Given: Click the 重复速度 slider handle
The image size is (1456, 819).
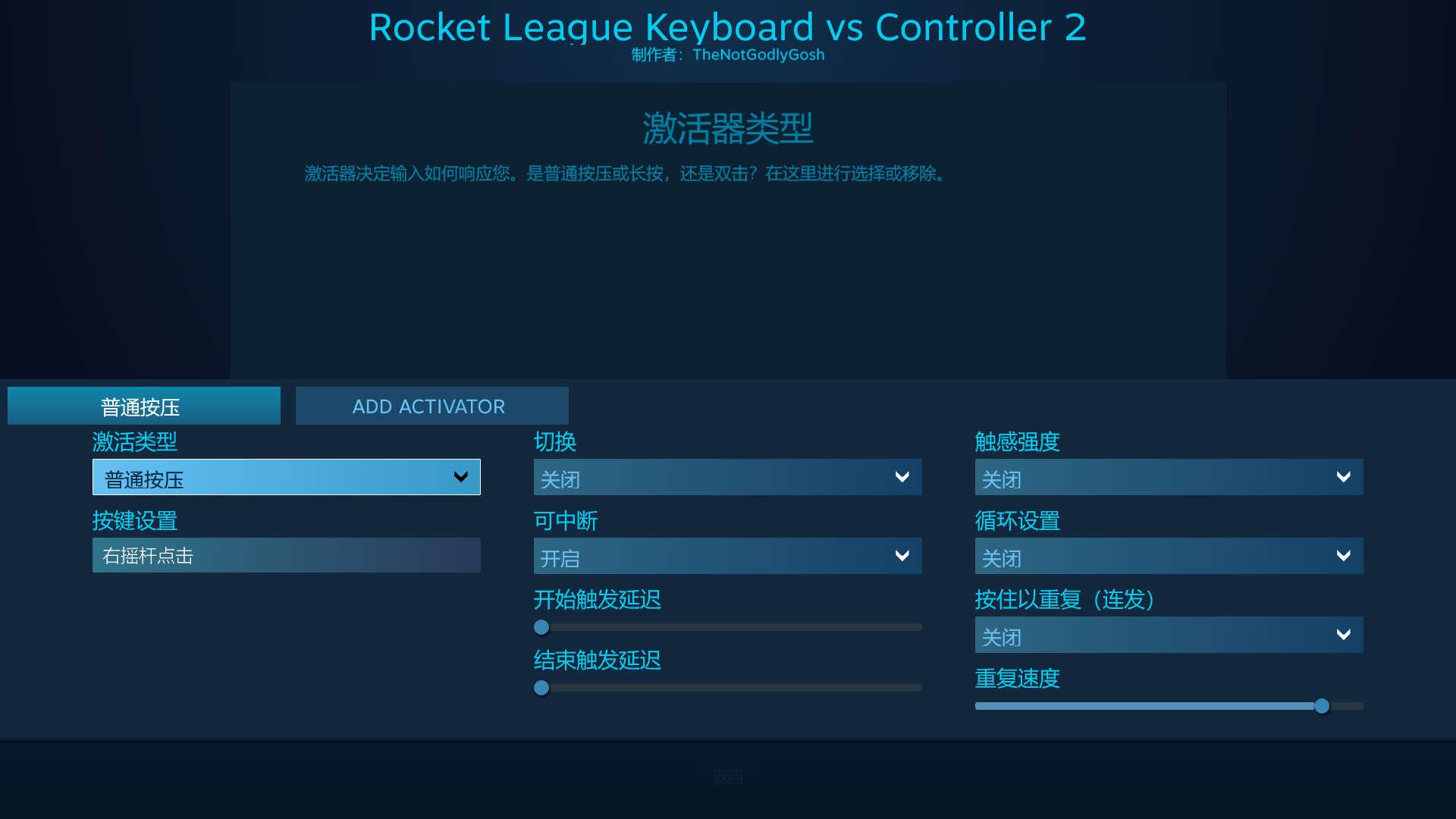Looking at the screenshot, I should (x=1322, y=706).
